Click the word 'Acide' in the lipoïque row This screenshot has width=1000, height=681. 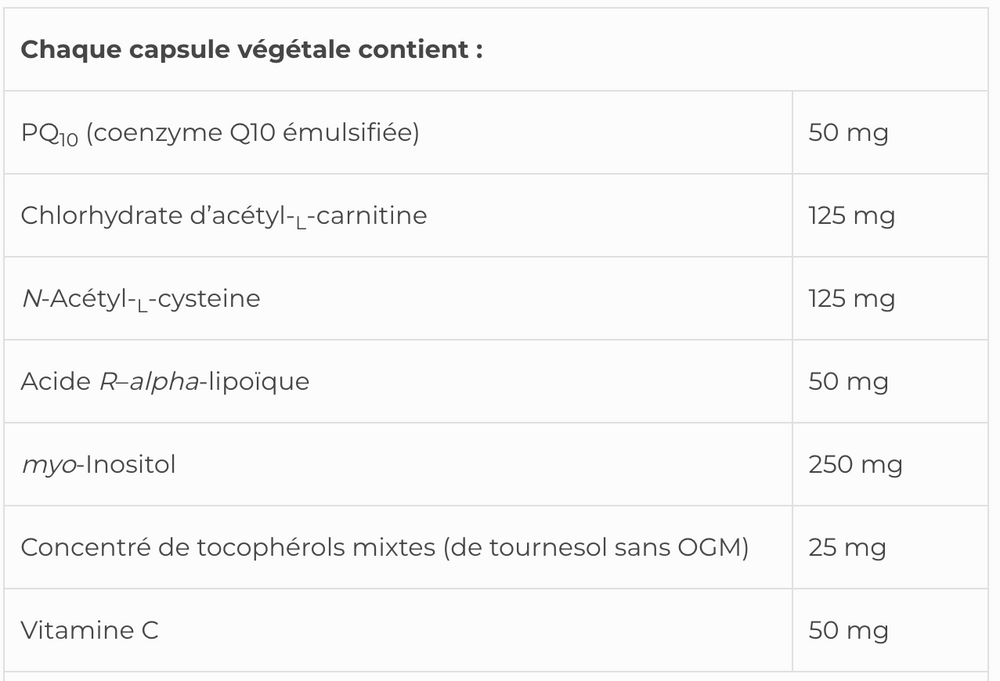[54, 381]
